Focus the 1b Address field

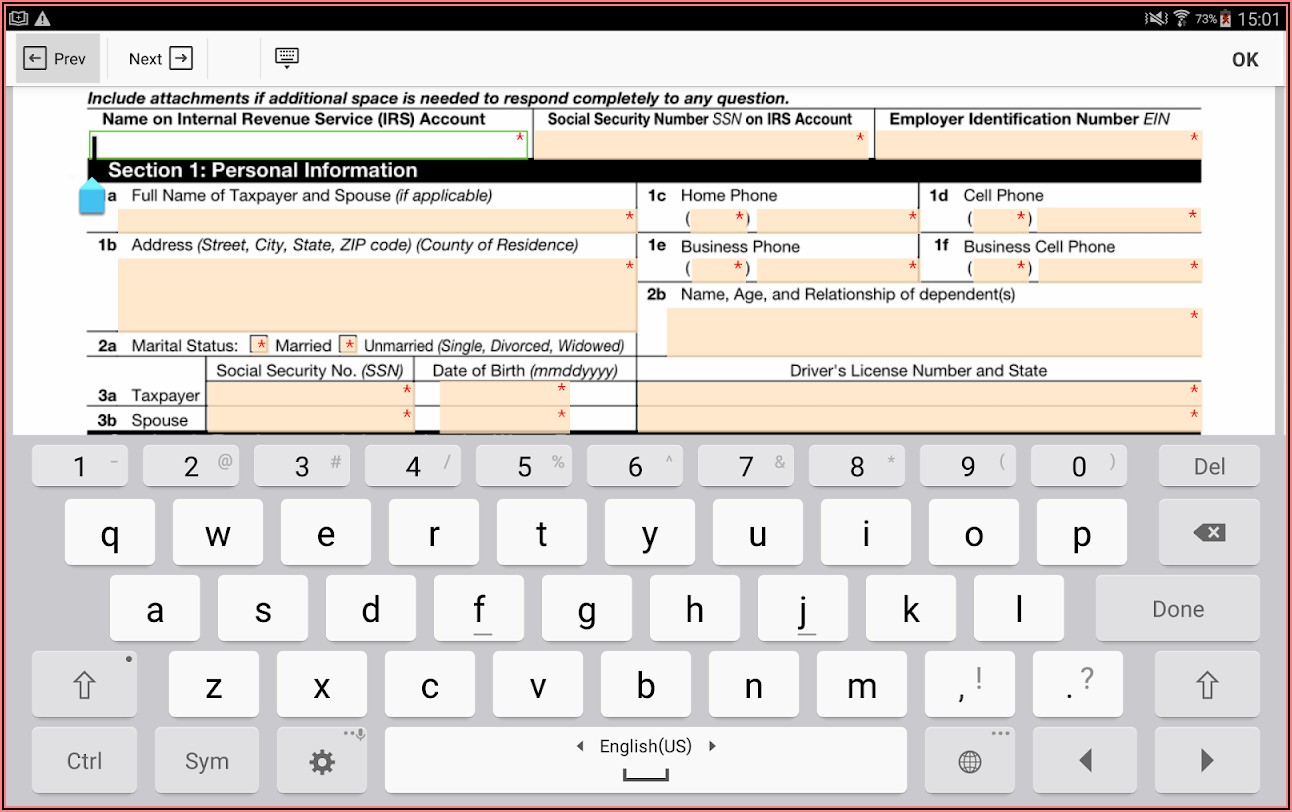pyautogui.click(x=376, y=295)
